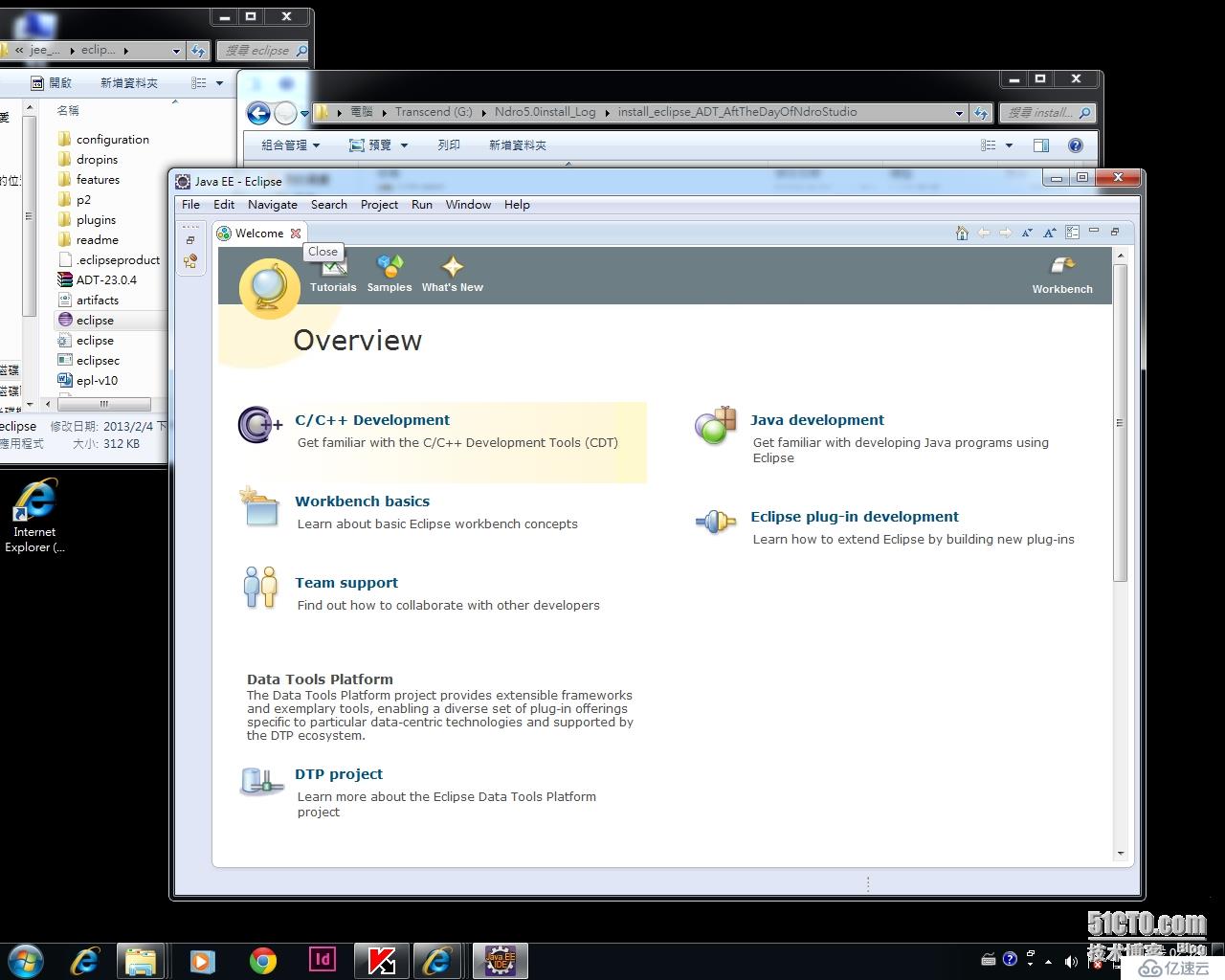Open Eclipse plug-in development link

(x=854, y=516)
